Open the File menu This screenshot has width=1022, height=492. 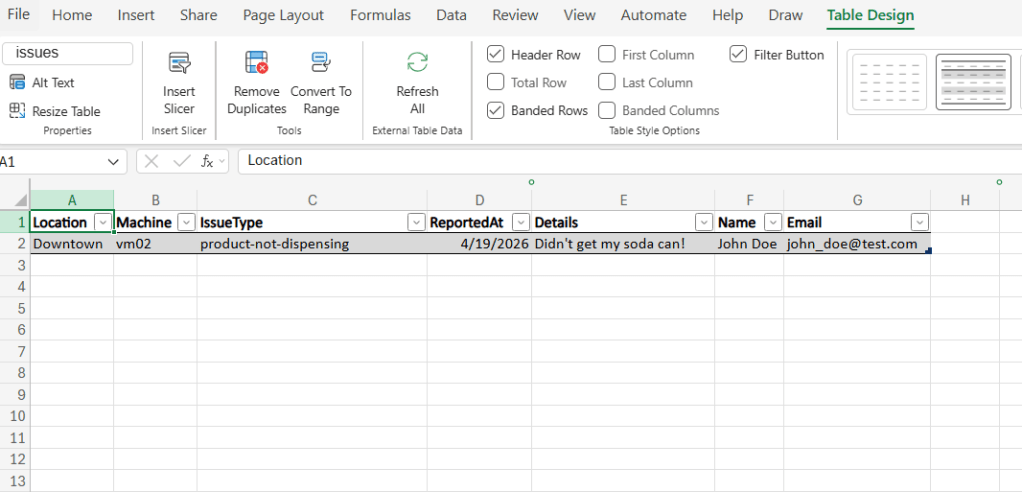coord(18,14)
